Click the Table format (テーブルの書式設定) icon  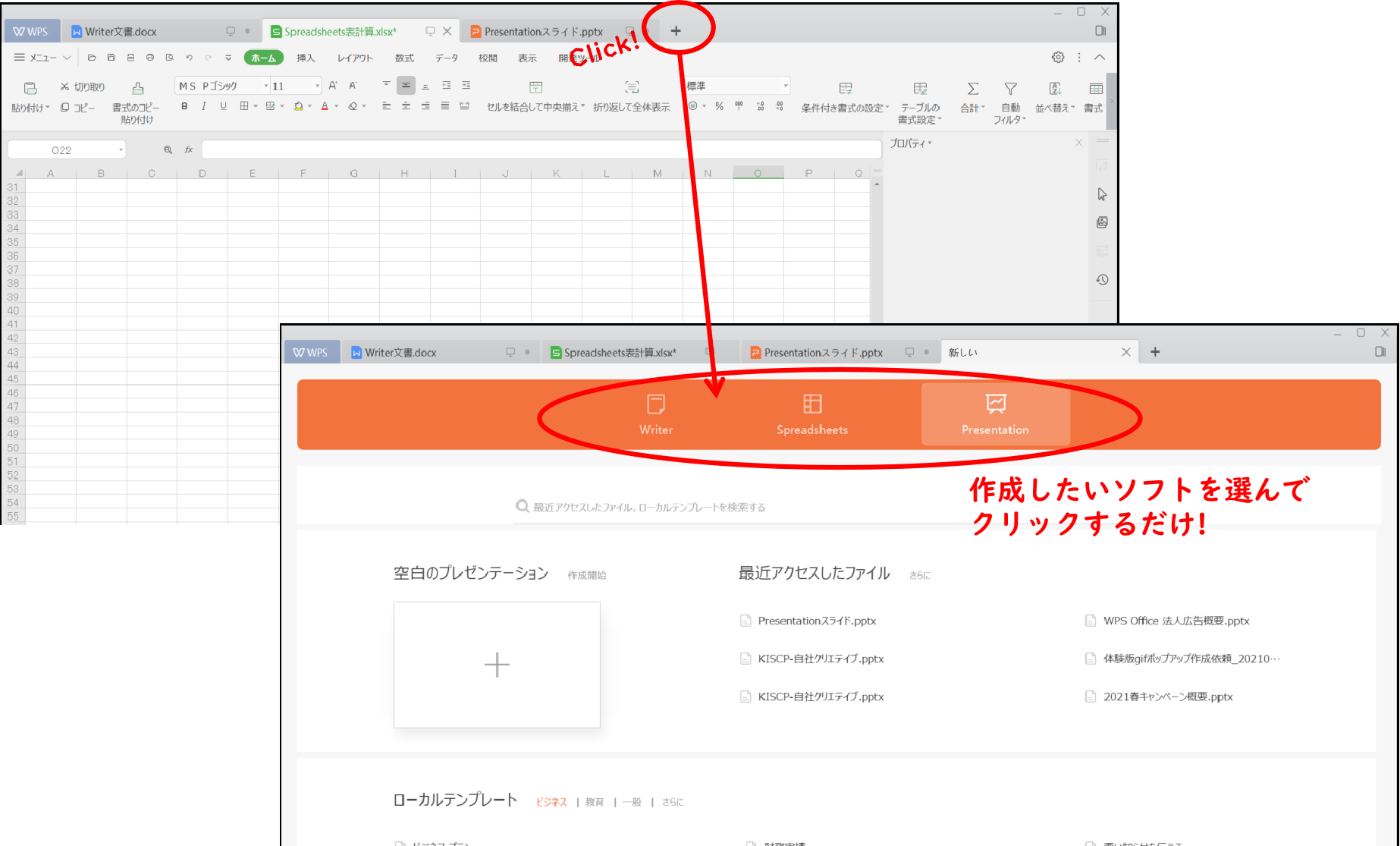[920, 89]
